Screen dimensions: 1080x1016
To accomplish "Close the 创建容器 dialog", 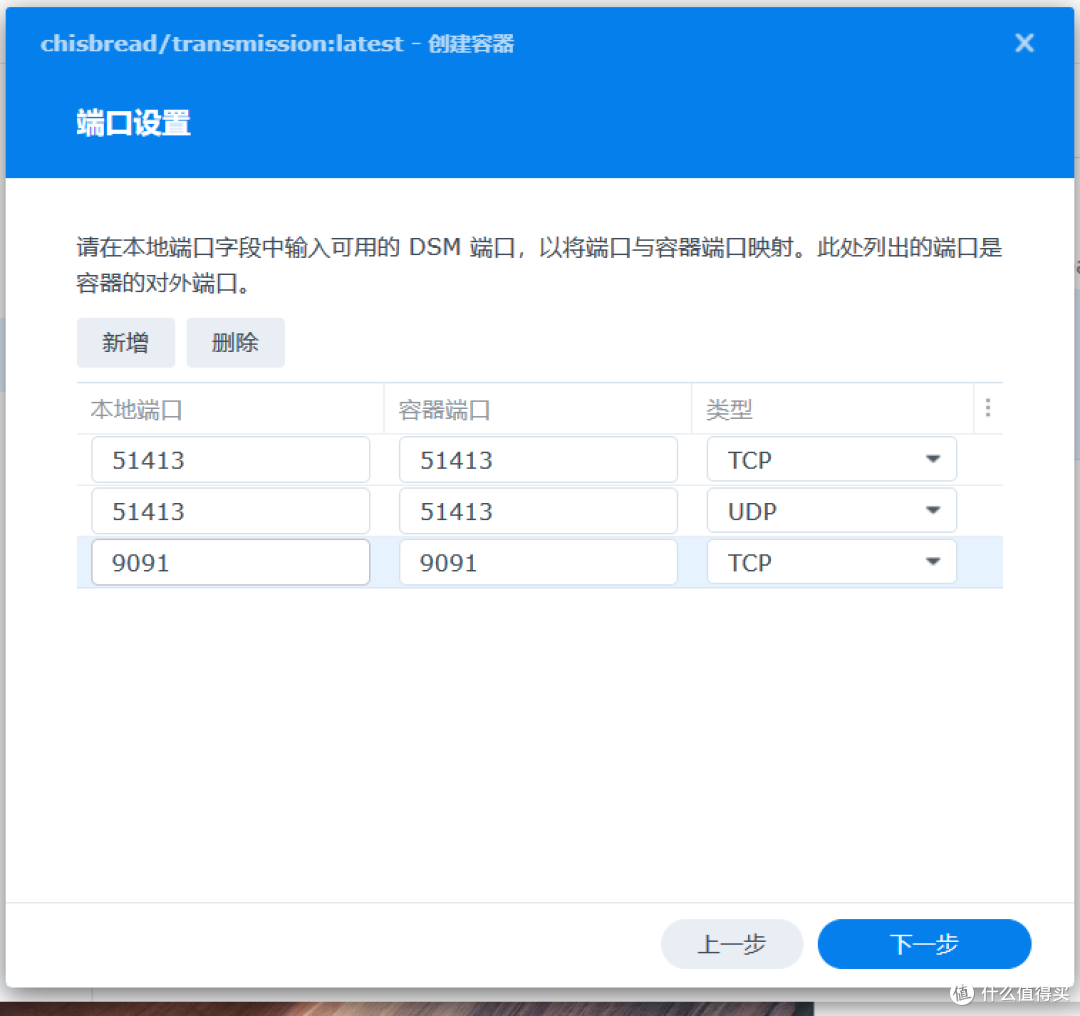I will pyautogui.click(x=1023, y=43).
